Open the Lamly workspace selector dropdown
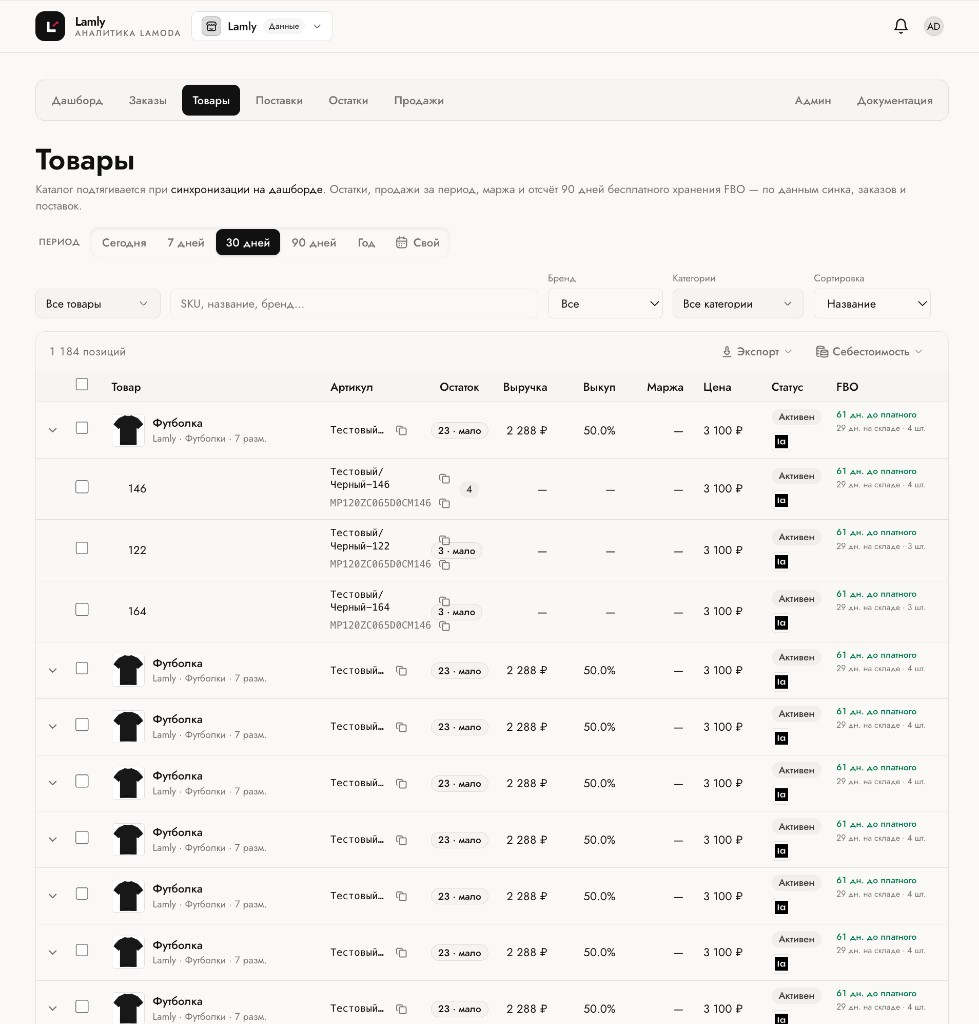Viewport: 979px width, 1024px height. click(x=262, y=26)
